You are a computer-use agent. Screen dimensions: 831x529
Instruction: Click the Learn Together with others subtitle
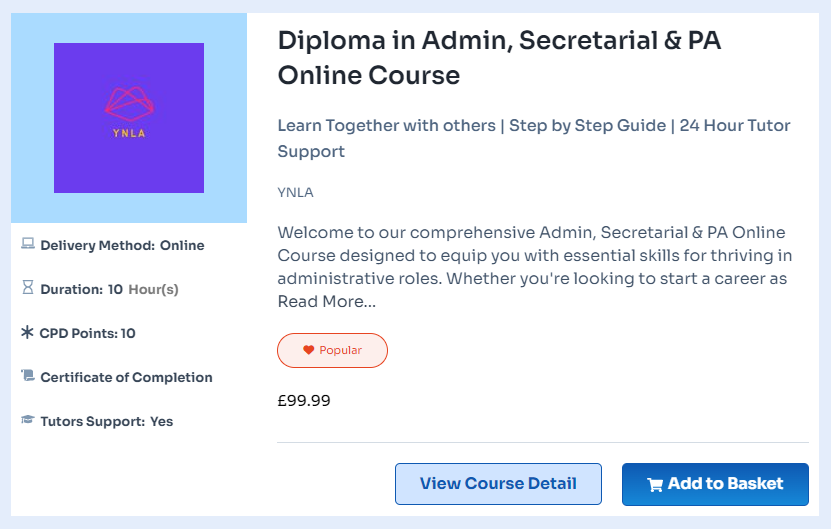click(534, 138)
